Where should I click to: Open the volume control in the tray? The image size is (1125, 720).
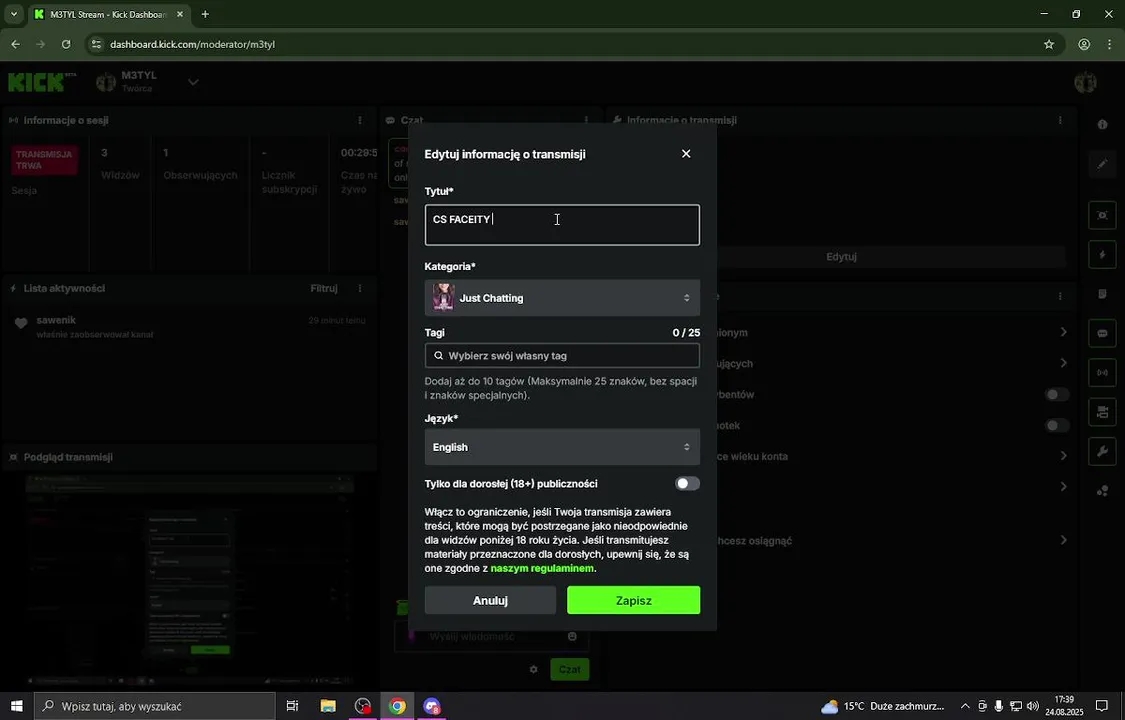tap(1032, 706)
